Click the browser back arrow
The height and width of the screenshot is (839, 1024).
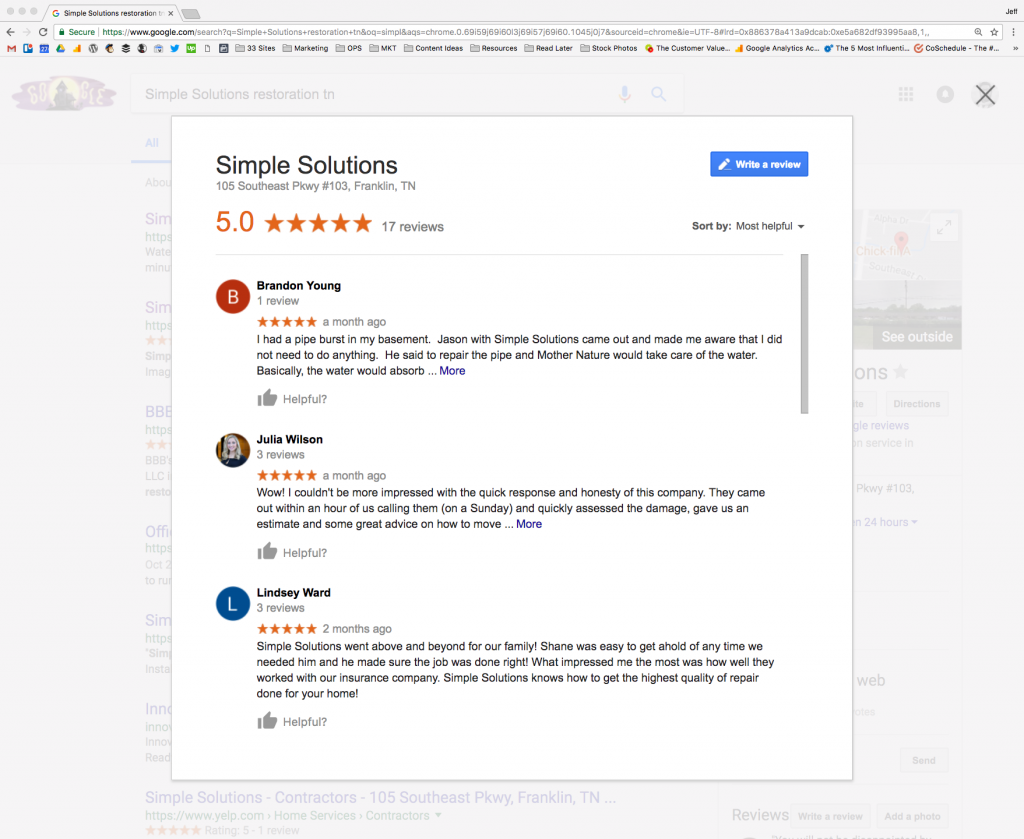[10, 32]
